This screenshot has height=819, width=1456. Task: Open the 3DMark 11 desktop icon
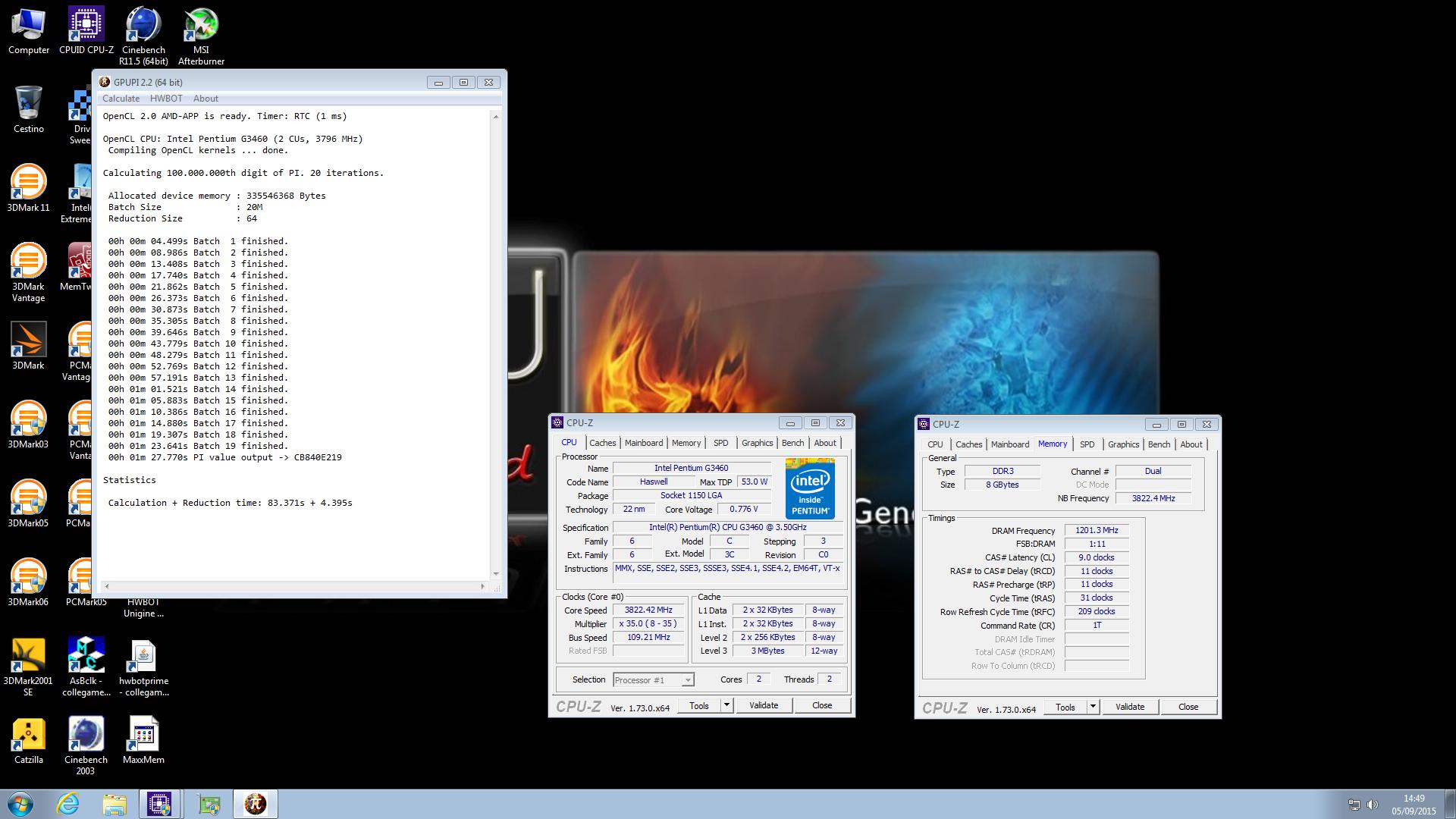click(x=29, y=189)
